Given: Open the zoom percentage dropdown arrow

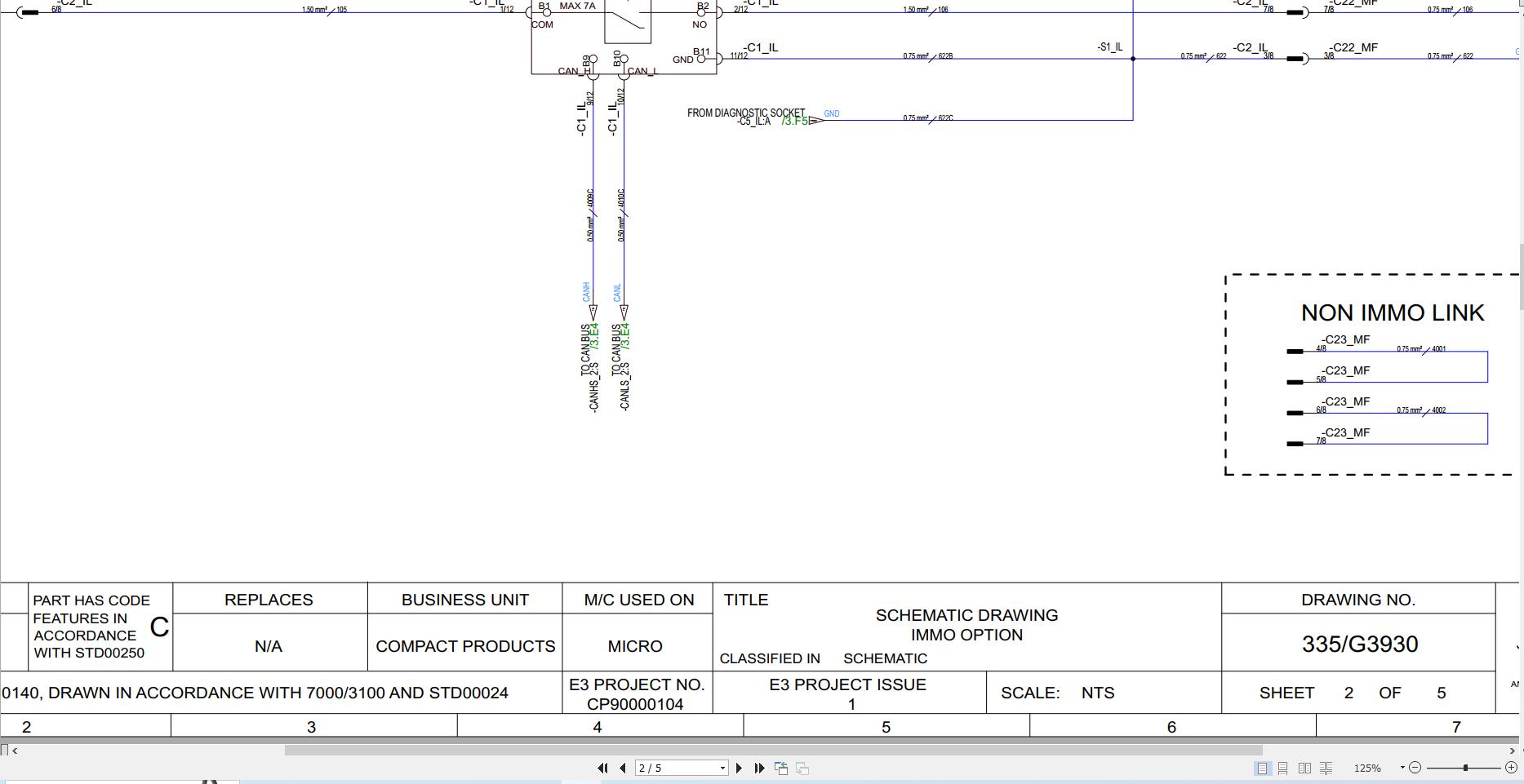Looking at the screenshot, I should [1402, 767].
